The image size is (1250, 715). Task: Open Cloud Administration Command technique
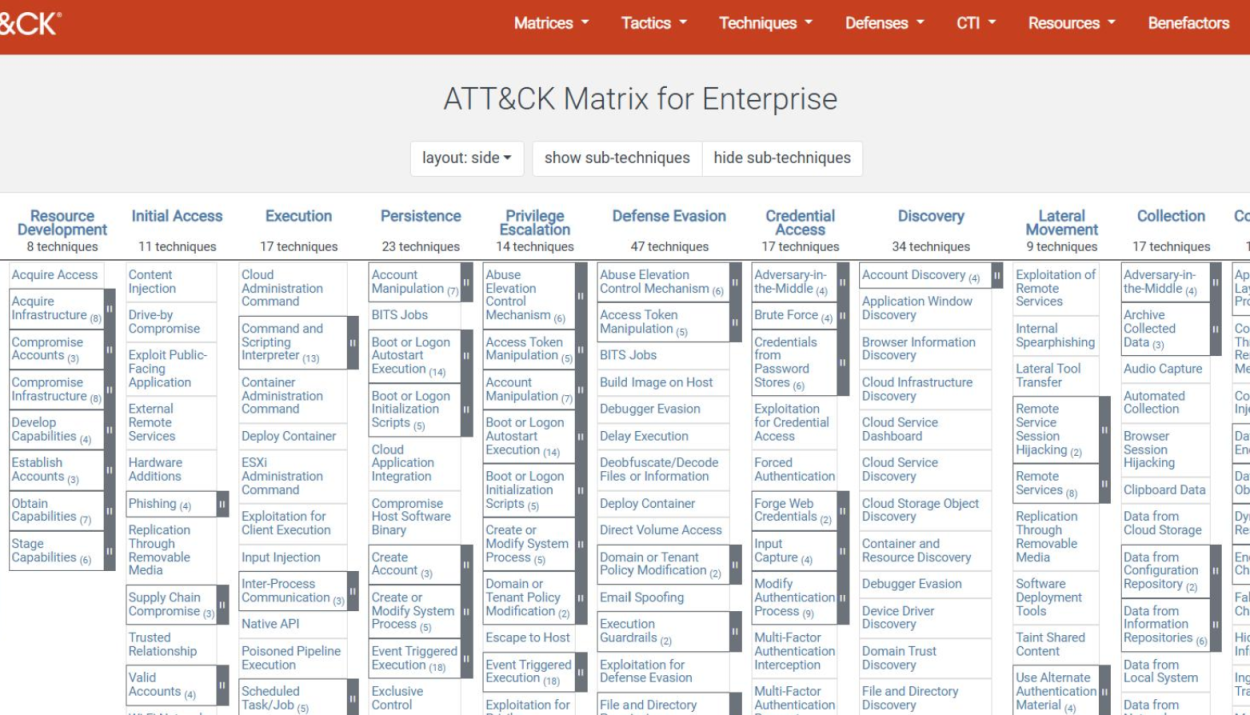[280, 288]
